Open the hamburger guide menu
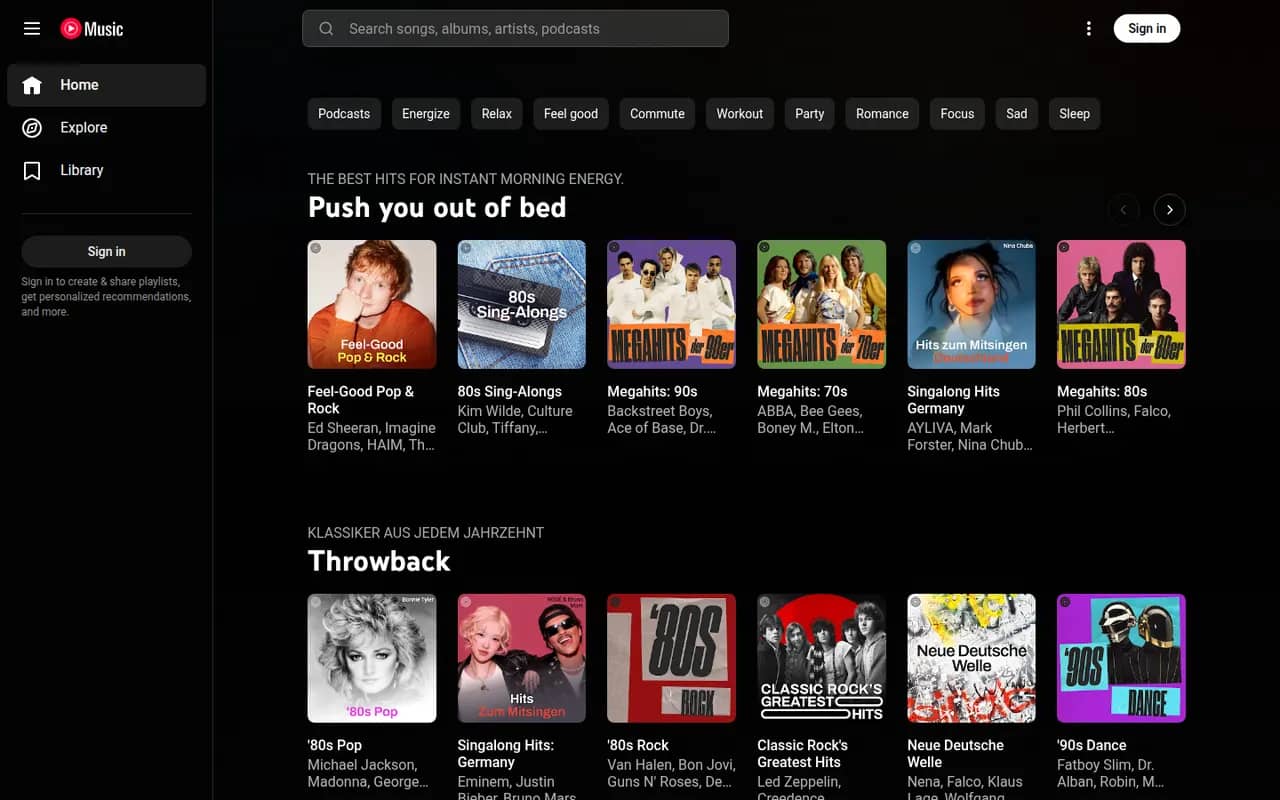 click(x=32, y=29)
